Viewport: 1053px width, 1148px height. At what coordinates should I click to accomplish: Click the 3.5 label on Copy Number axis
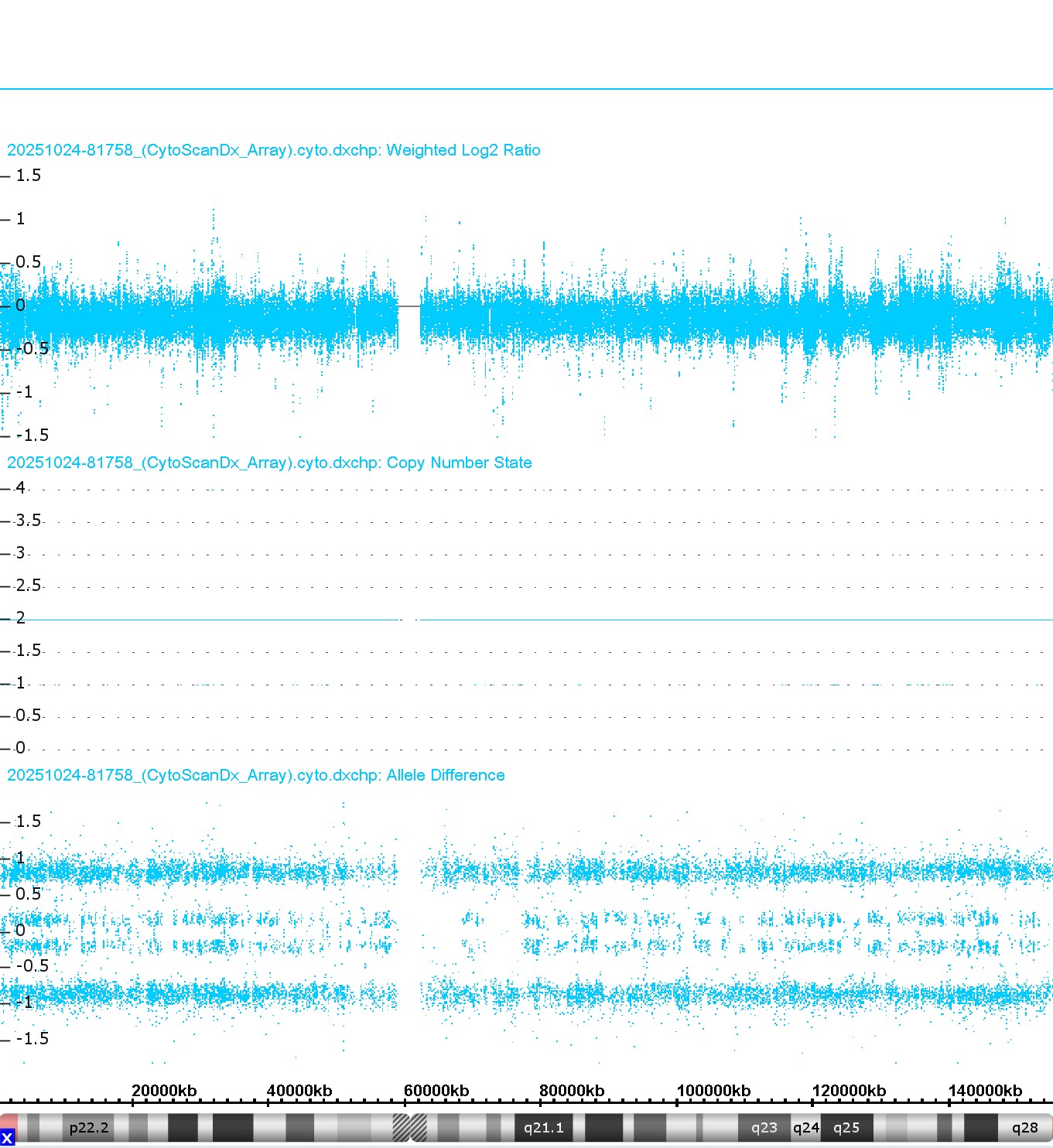click(x=29, y=521)
